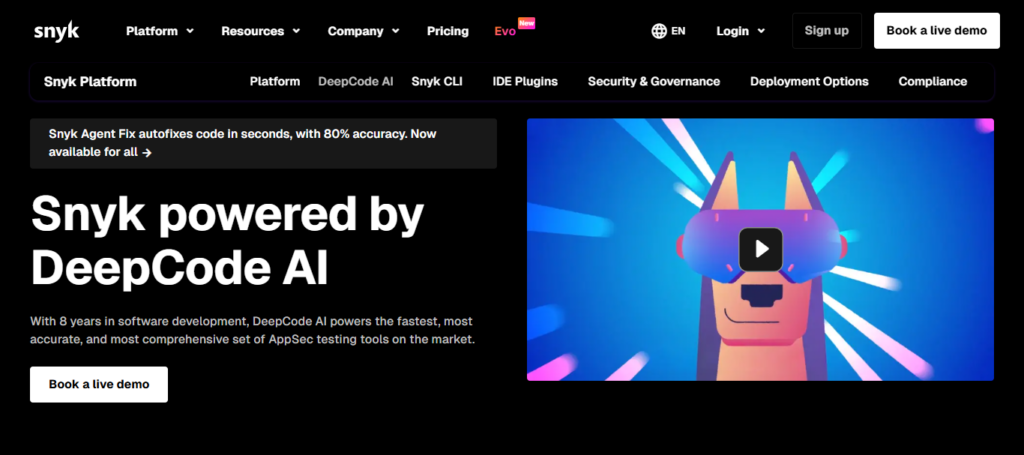Play the DeepCode AI video

pos(760,249)
